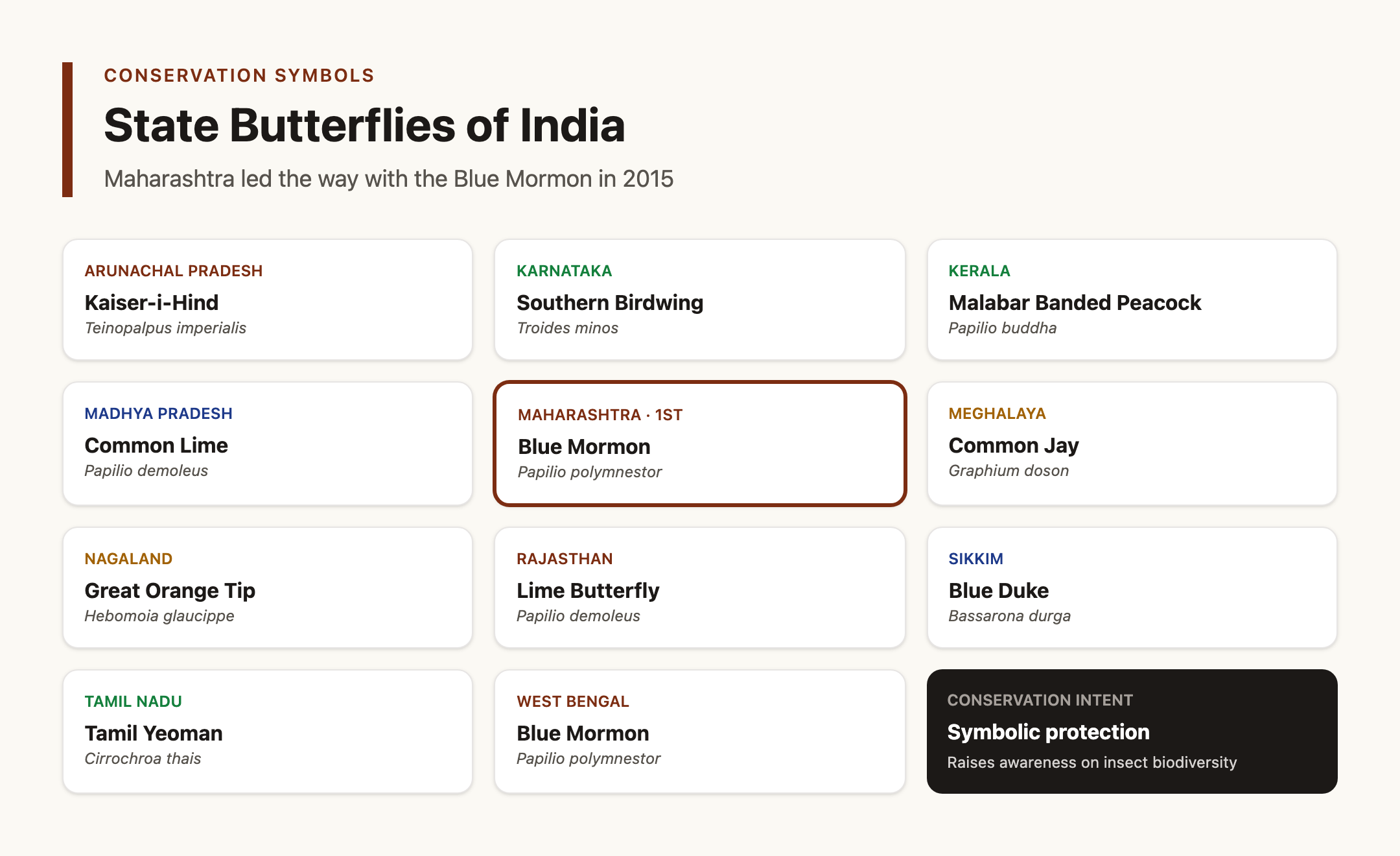
Task: Click the 'Graphium doson' scientific name
Action: pyautogui.click(x=1009, y=471)
